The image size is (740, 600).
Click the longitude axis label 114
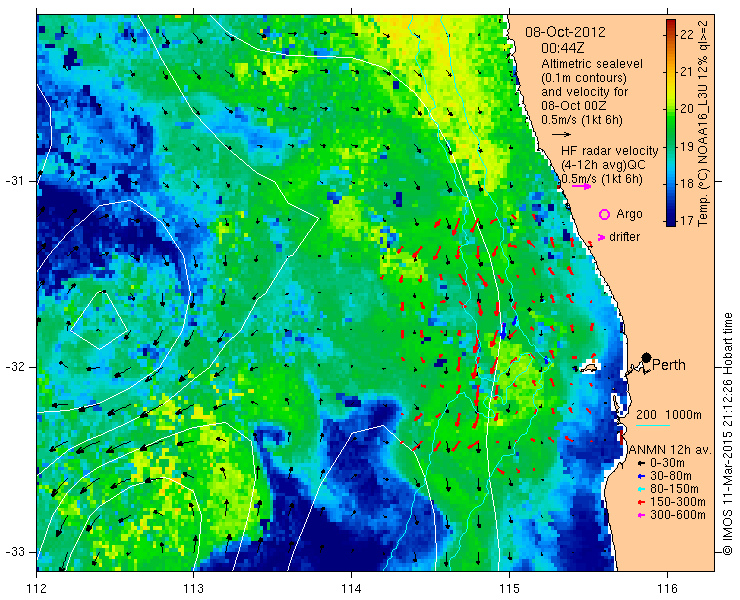pos(352,589)
